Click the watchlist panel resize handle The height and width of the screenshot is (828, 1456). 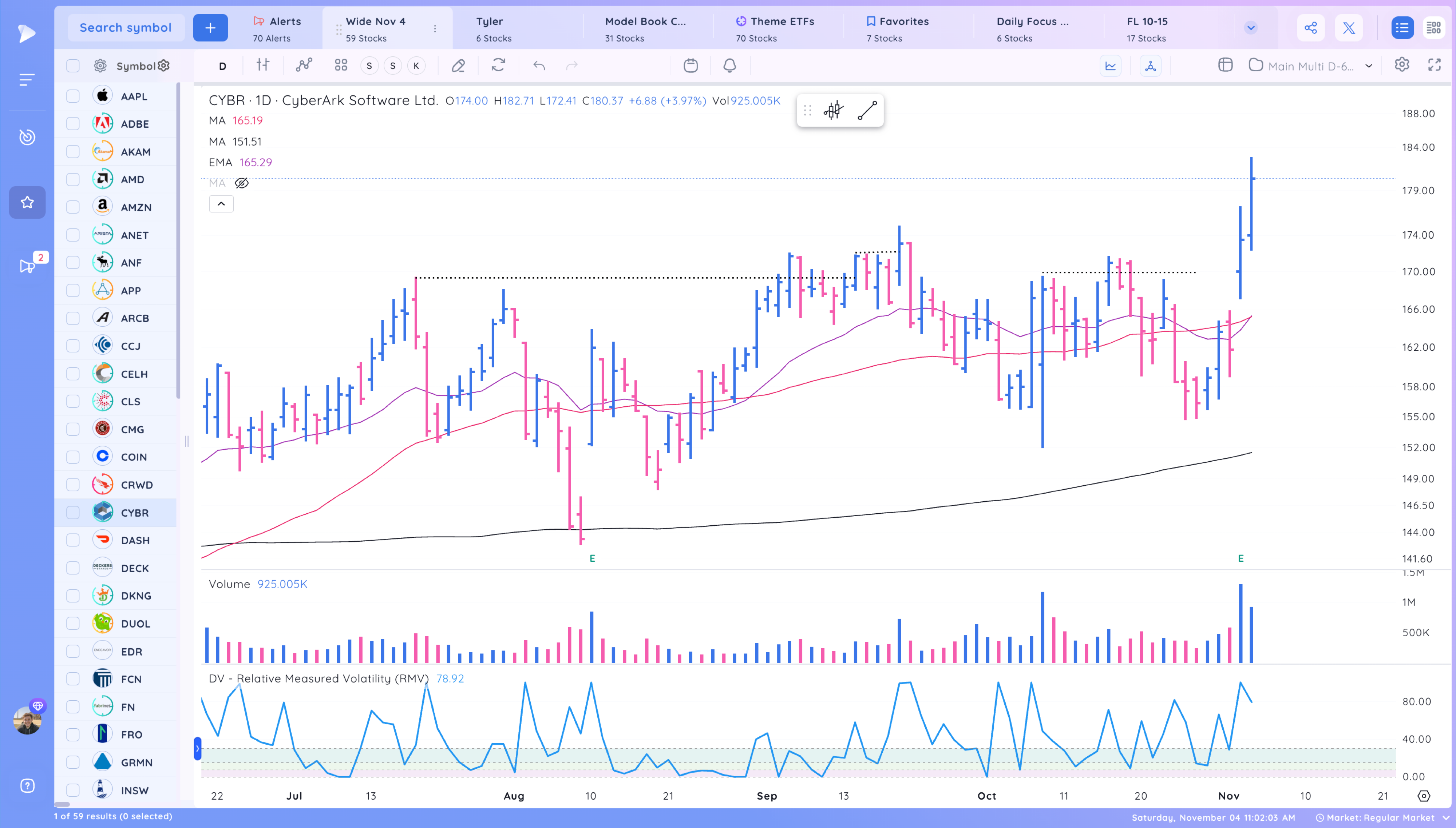click(x=187, y=441)
